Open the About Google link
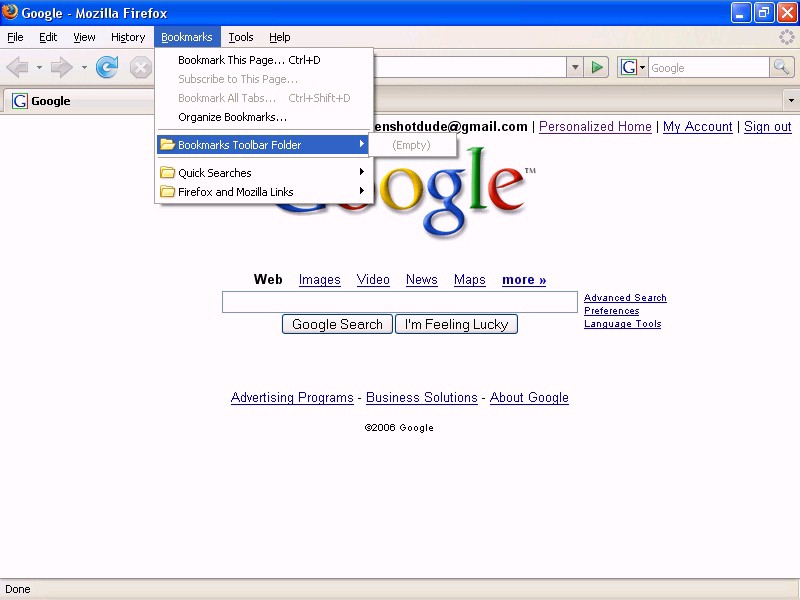800x600 pixels. click(x=529, y=397)
